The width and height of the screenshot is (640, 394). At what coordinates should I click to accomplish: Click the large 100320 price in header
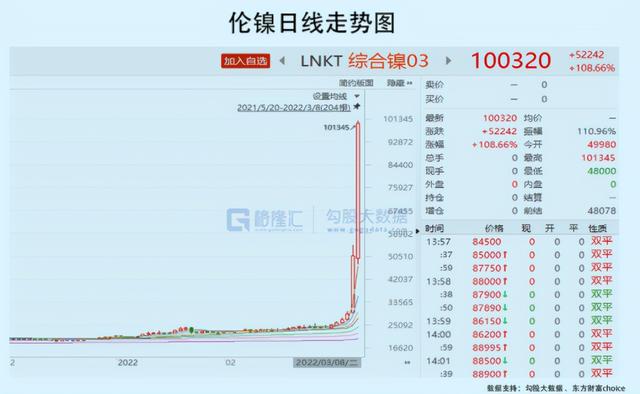511,60
